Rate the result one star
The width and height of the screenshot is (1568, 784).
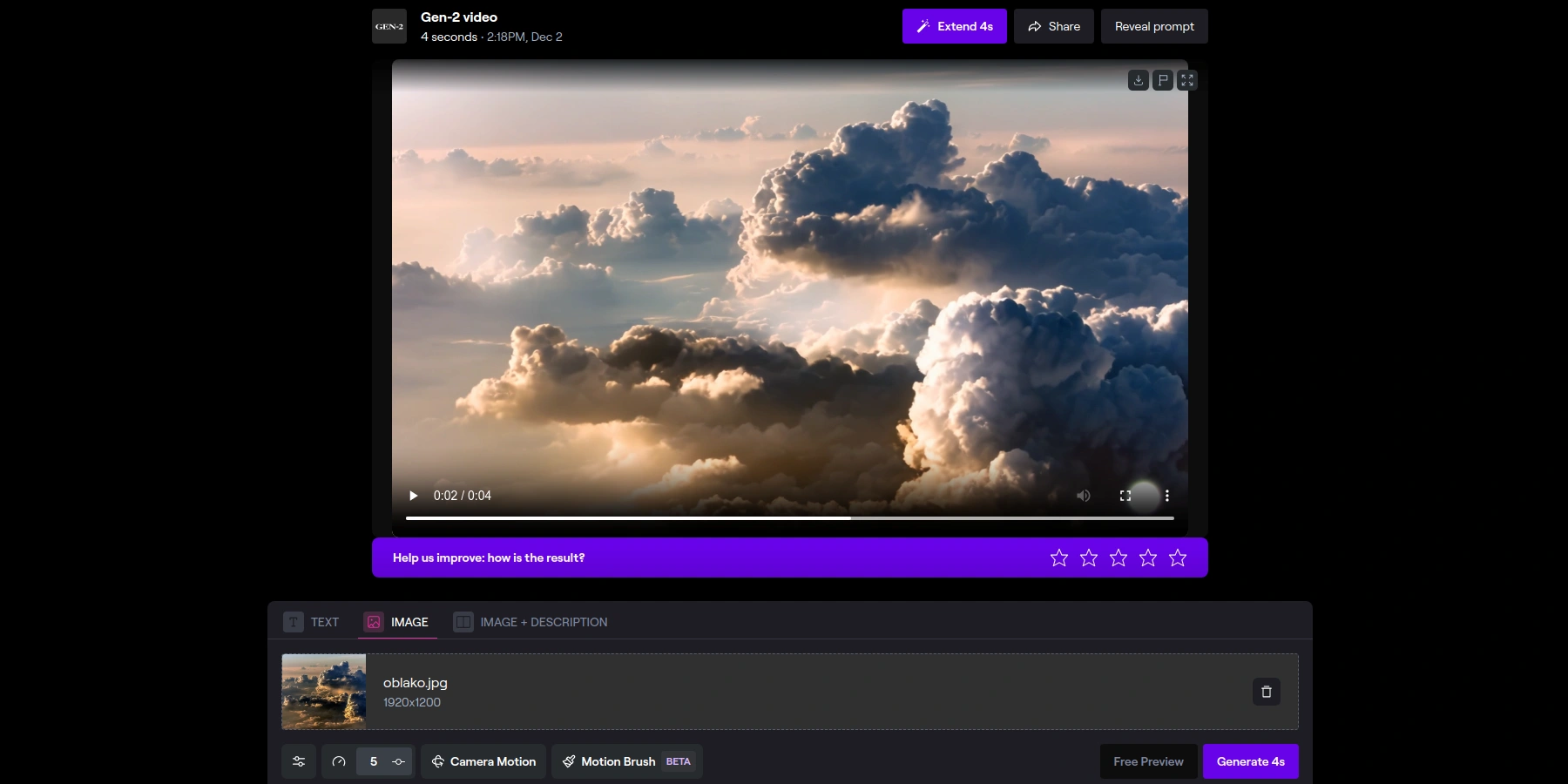1058,558
